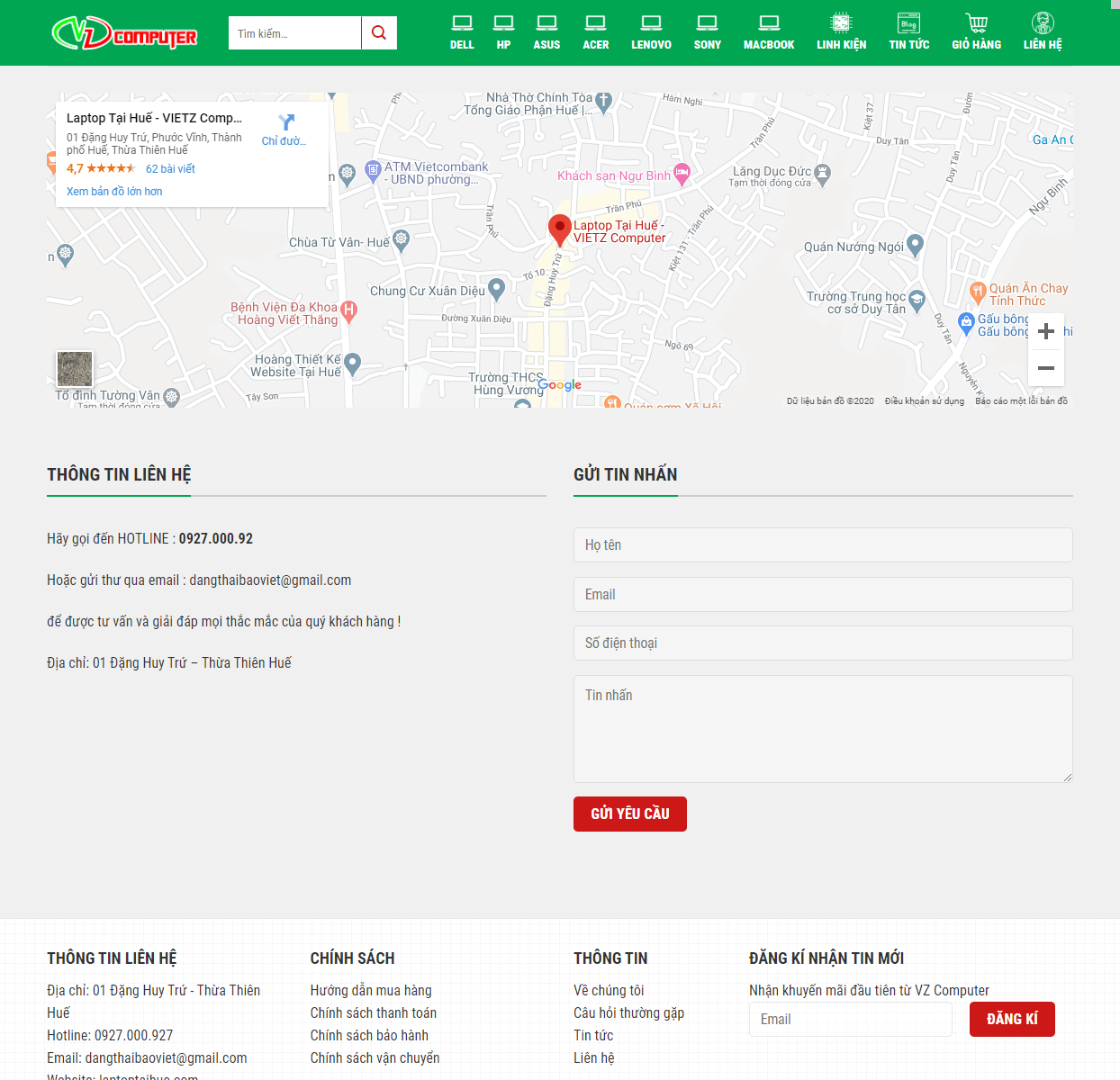
Task: Open Chính sách thanh toán link
Action: coord(374,1013)
